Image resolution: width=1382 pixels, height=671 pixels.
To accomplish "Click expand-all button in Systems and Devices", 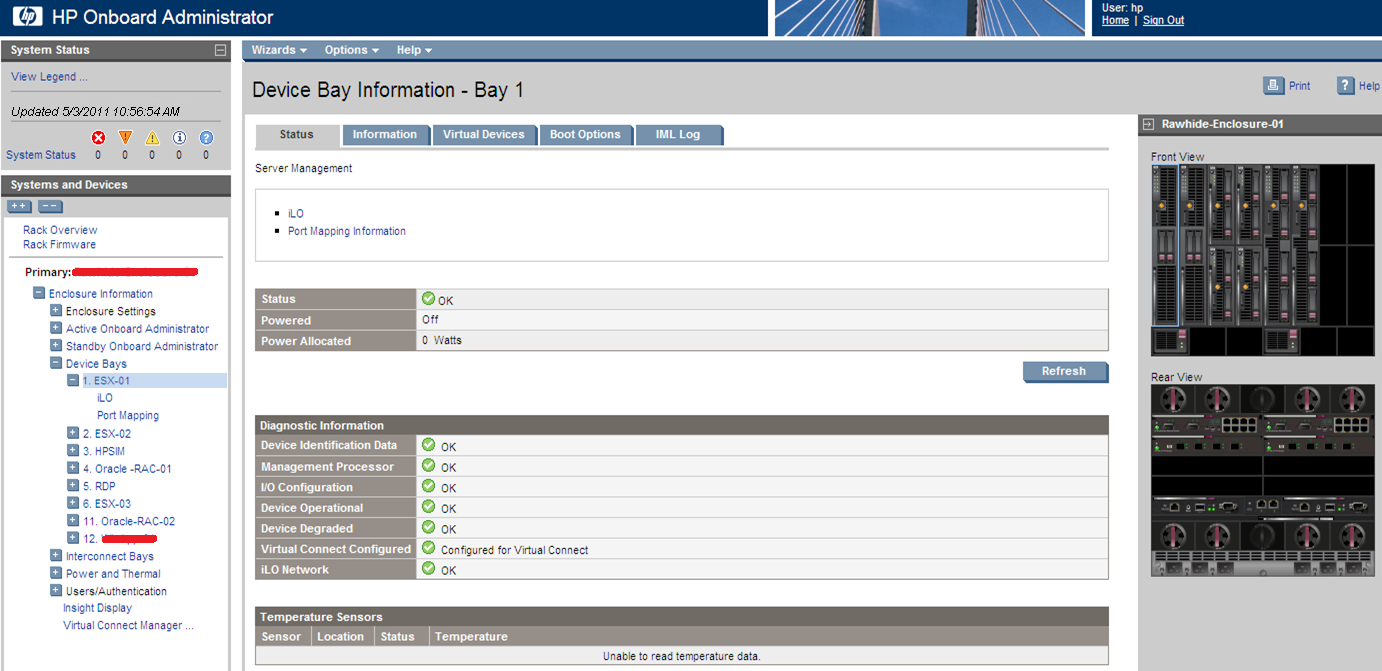I will coord(20,206).
